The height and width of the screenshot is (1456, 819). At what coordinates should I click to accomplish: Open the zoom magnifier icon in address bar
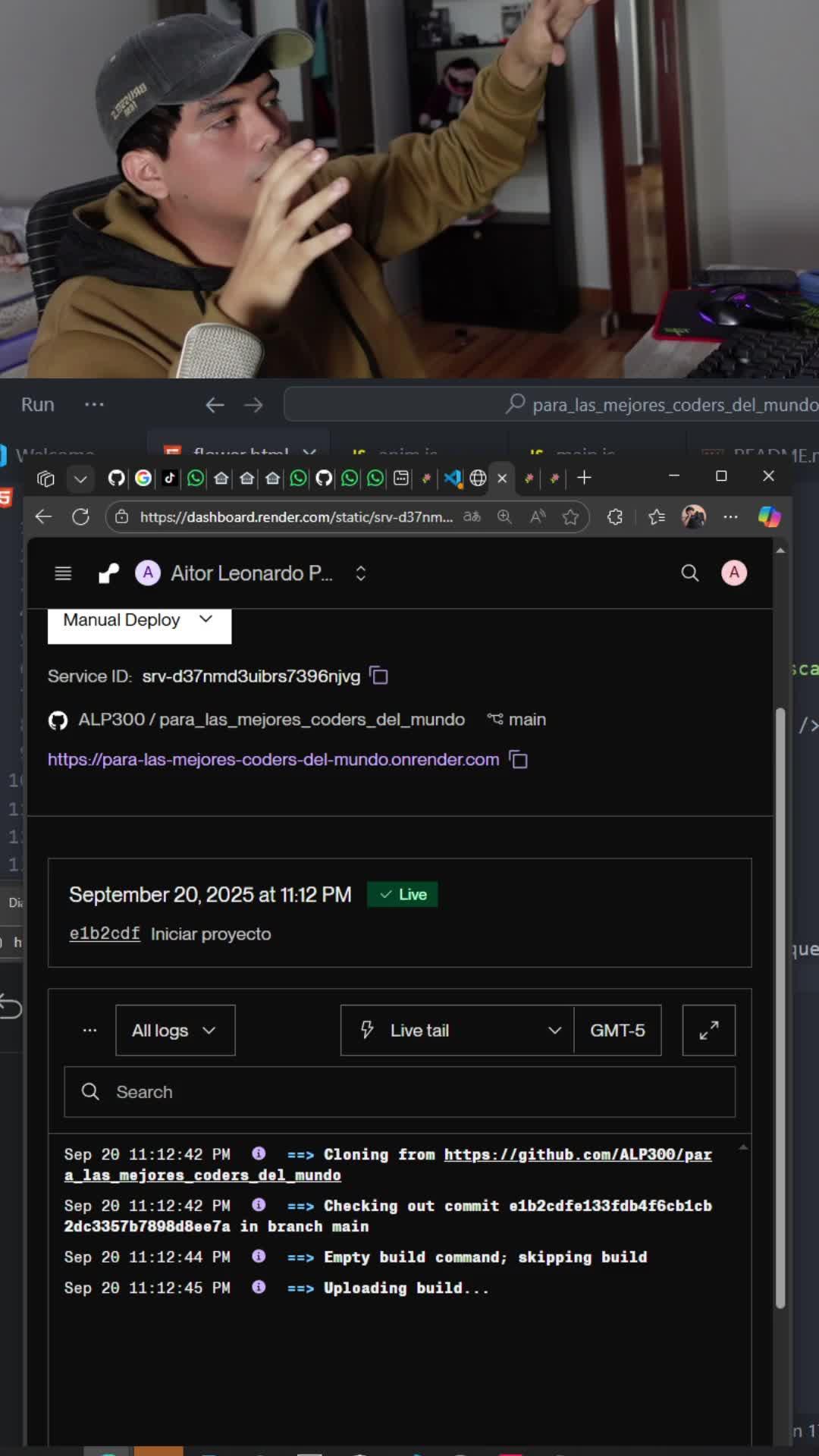(x=504, y=517)
